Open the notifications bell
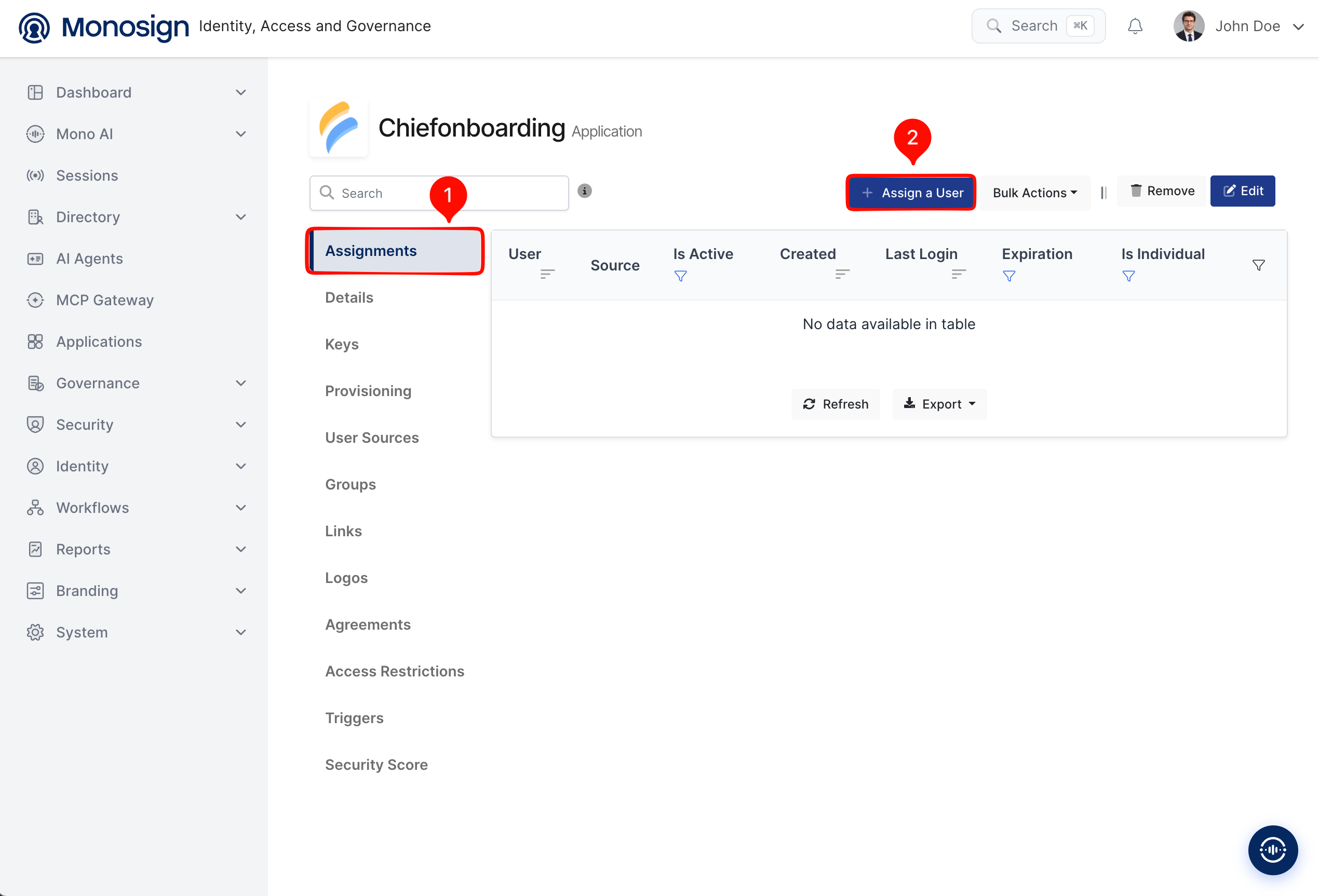 coord(1135,26)
